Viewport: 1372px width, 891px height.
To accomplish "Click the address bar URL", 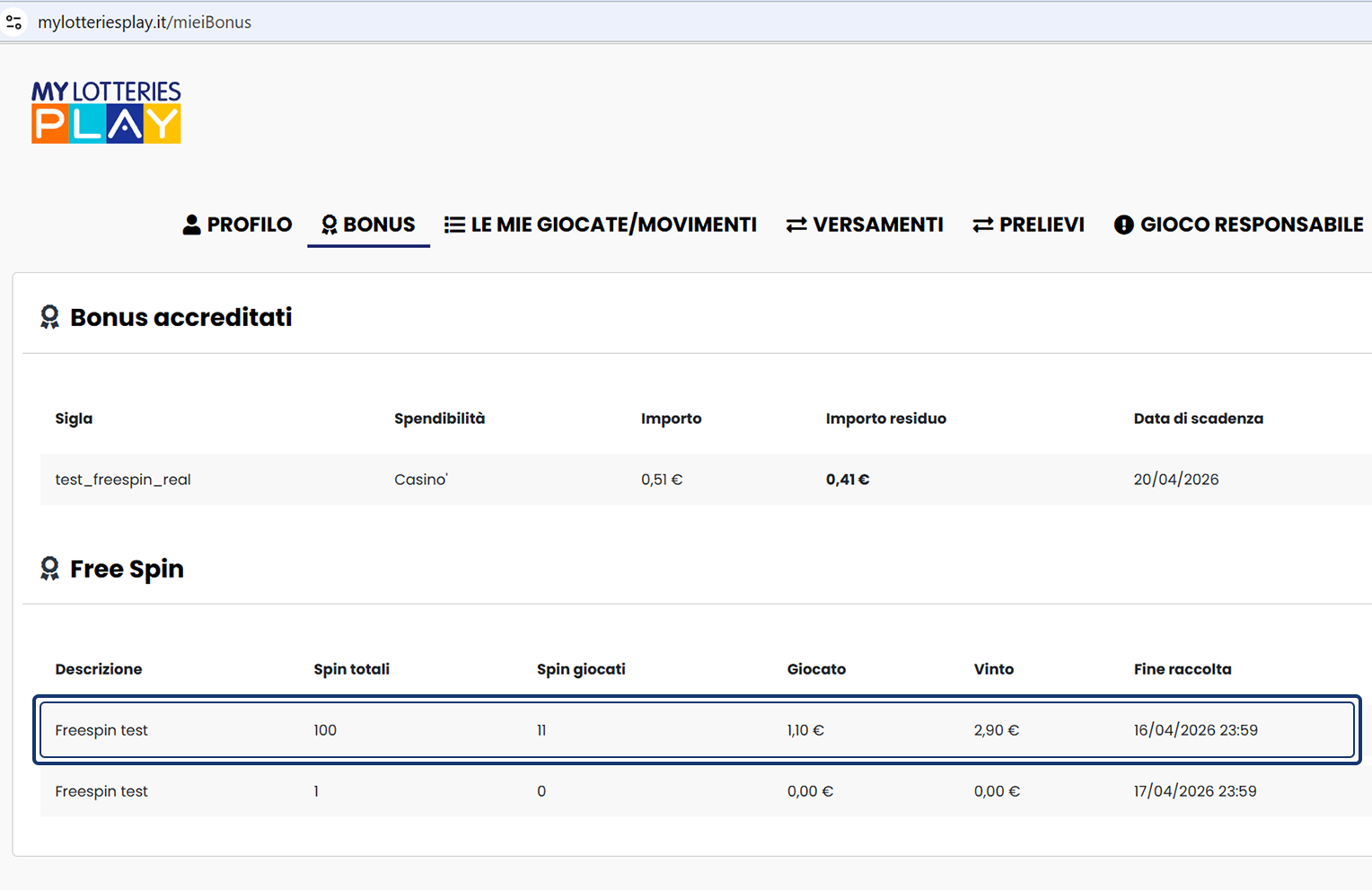I will point(145,22).
